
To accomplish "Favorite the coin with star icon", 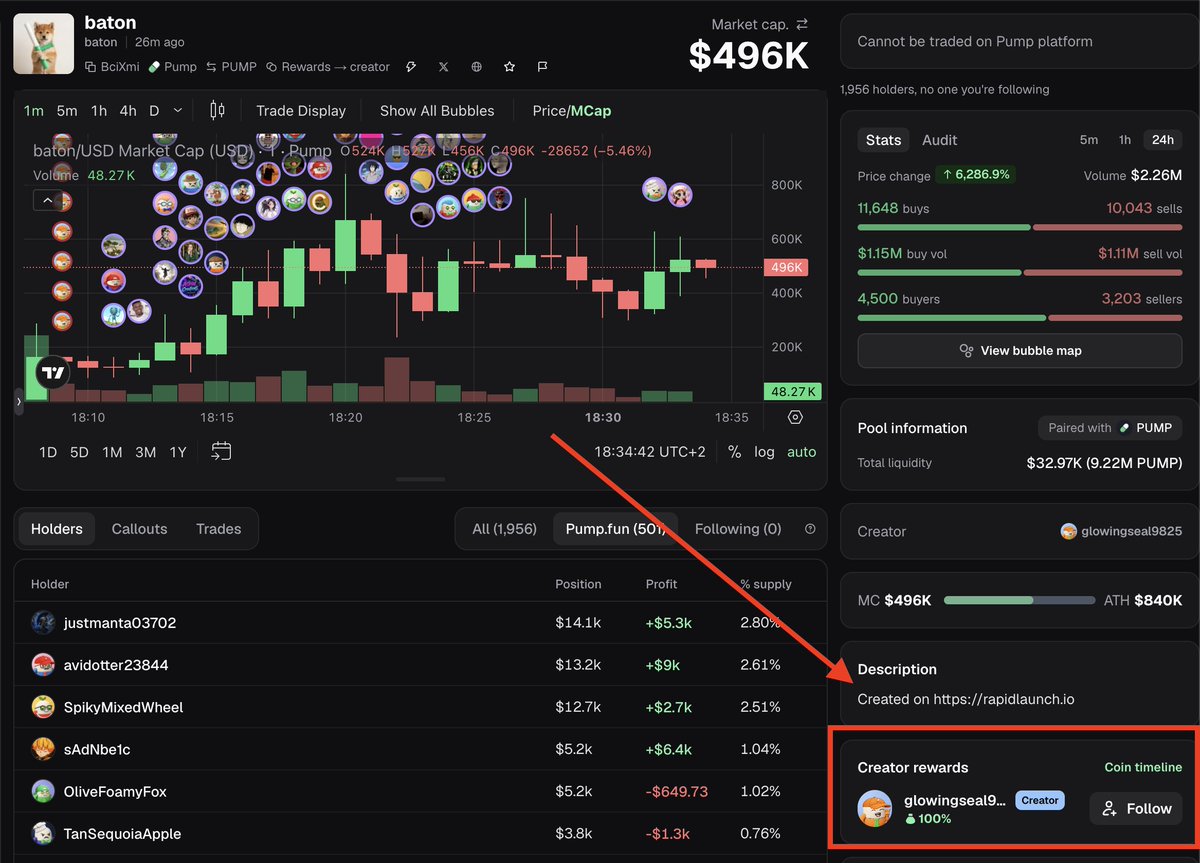I will (x=510, y=67).
